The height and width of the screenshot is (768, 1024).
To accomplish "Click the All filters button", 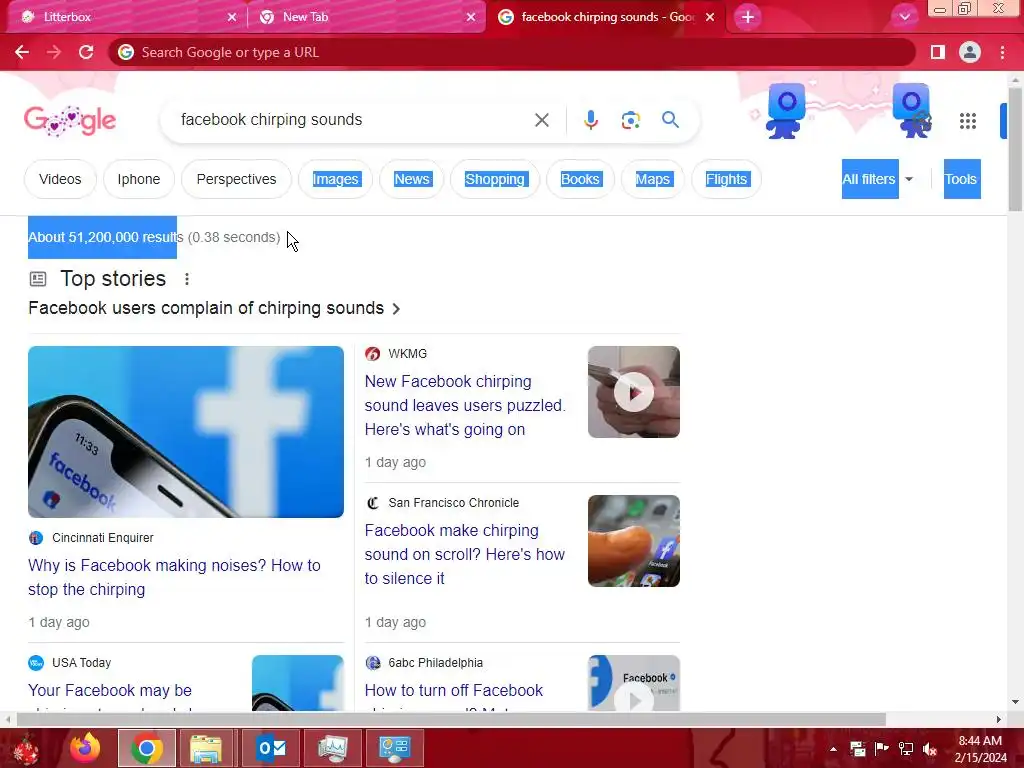I will pos(869,179).
